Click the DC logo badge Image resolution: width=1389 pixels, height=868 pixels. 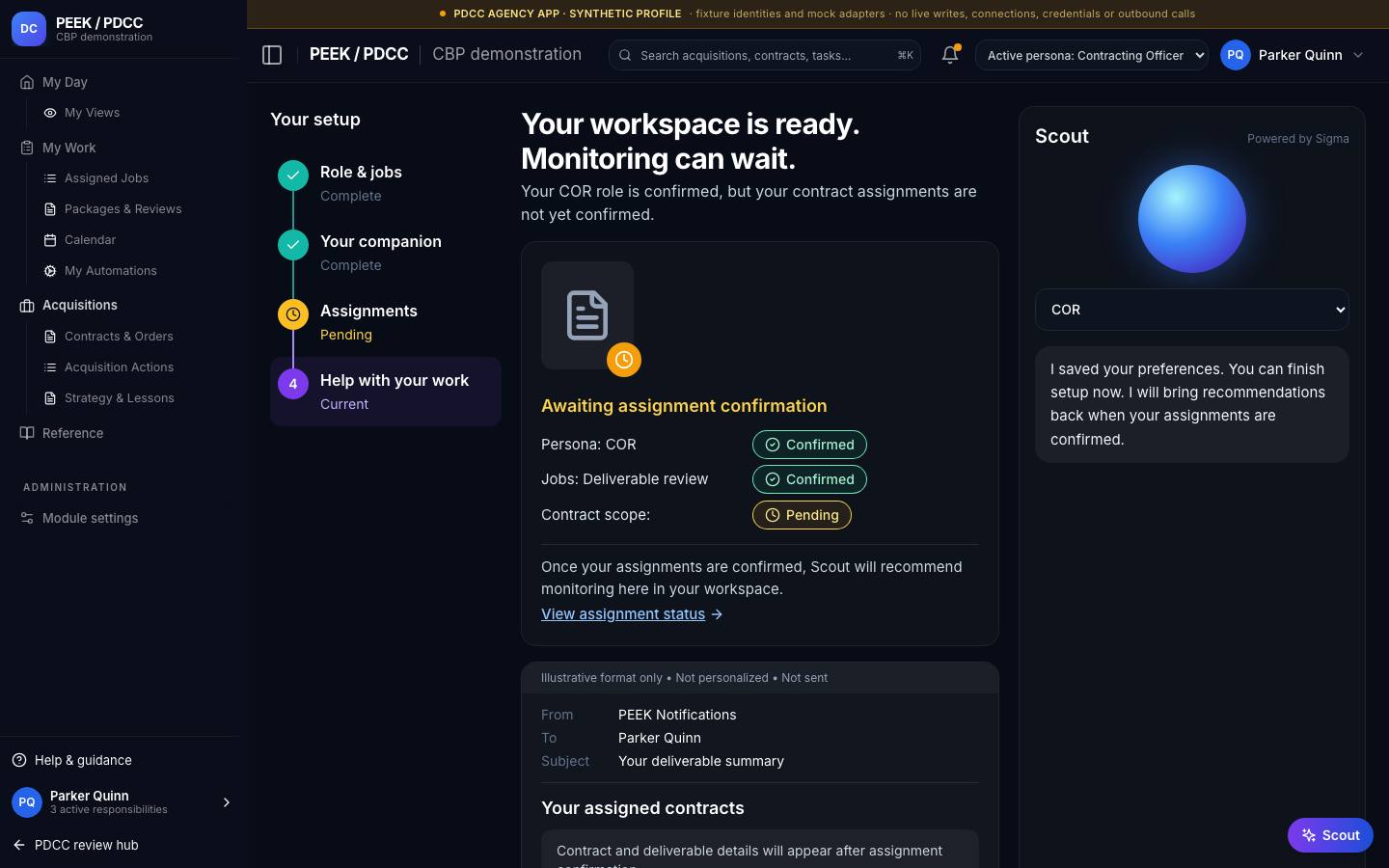pos(29,29)
